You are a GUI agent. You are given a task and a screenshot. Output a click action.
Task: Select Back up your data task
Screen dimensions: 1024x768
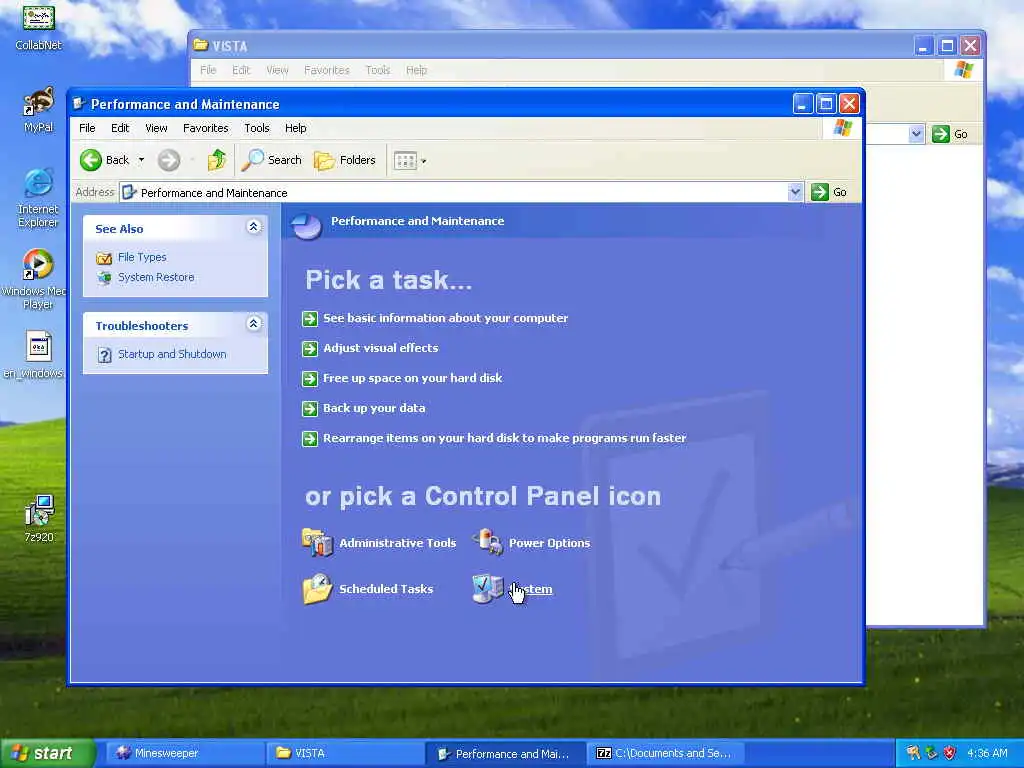(x=374, y=408)
